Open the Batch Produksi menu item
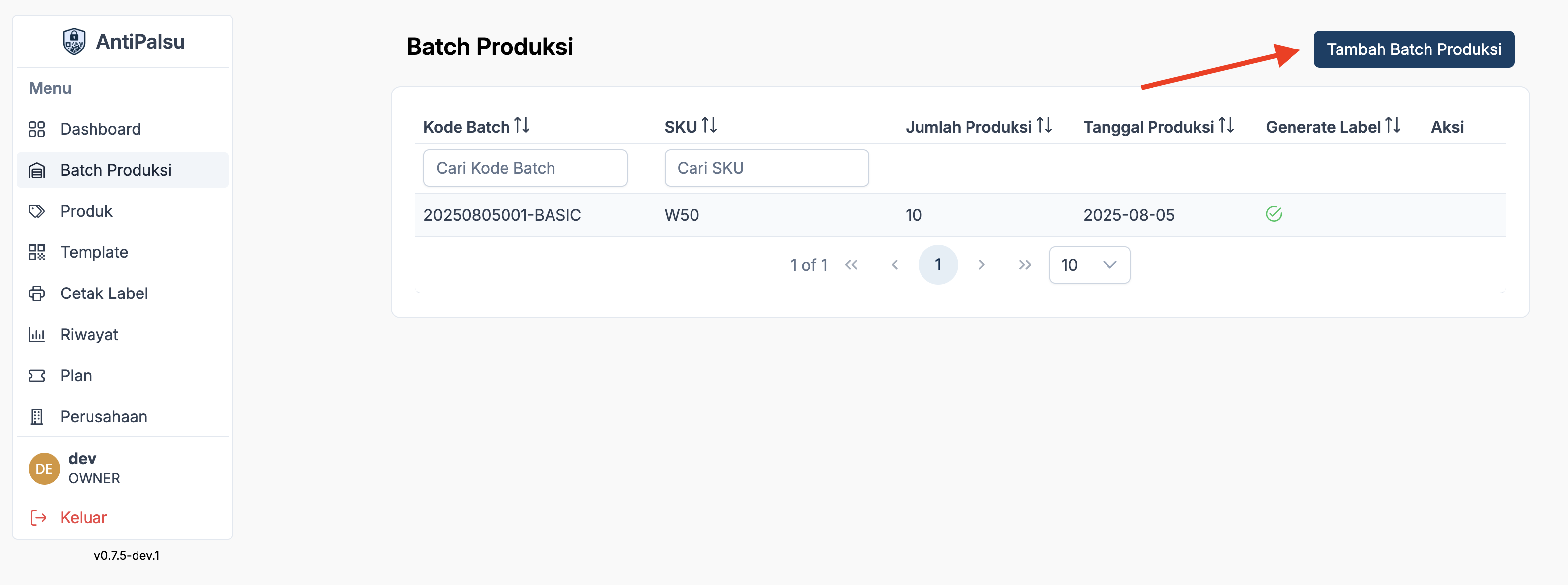Screen dimensions: 1568x585 click(116, 170)
